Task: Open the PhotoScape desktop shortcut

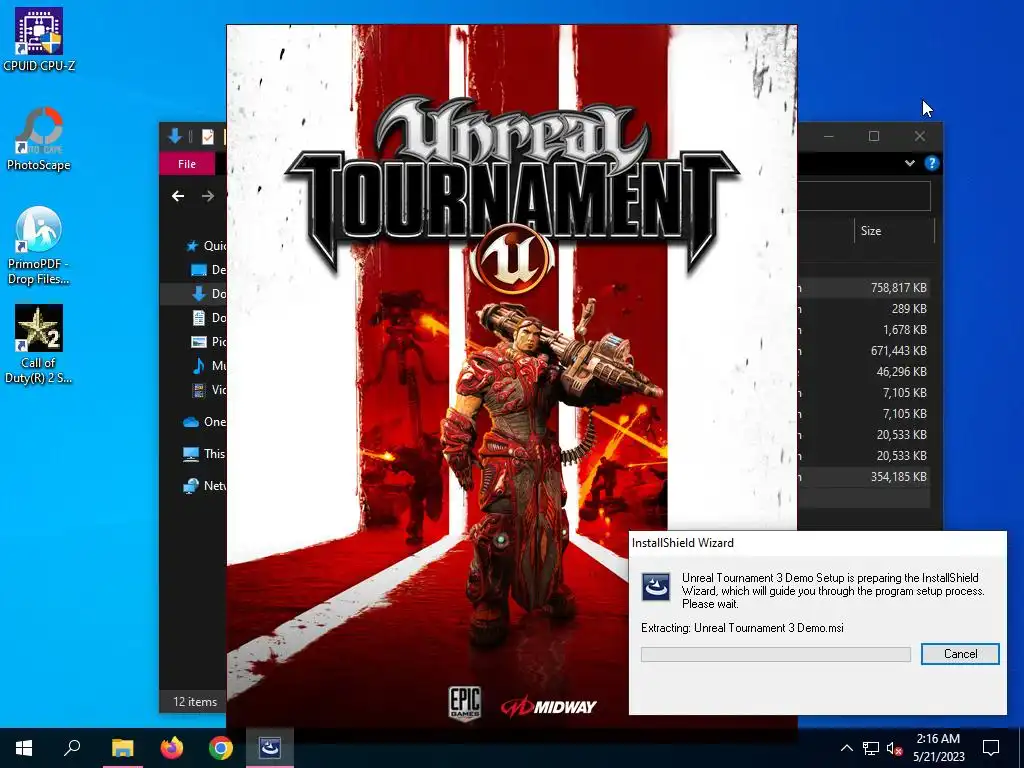Action: click(x=39, y=138)
